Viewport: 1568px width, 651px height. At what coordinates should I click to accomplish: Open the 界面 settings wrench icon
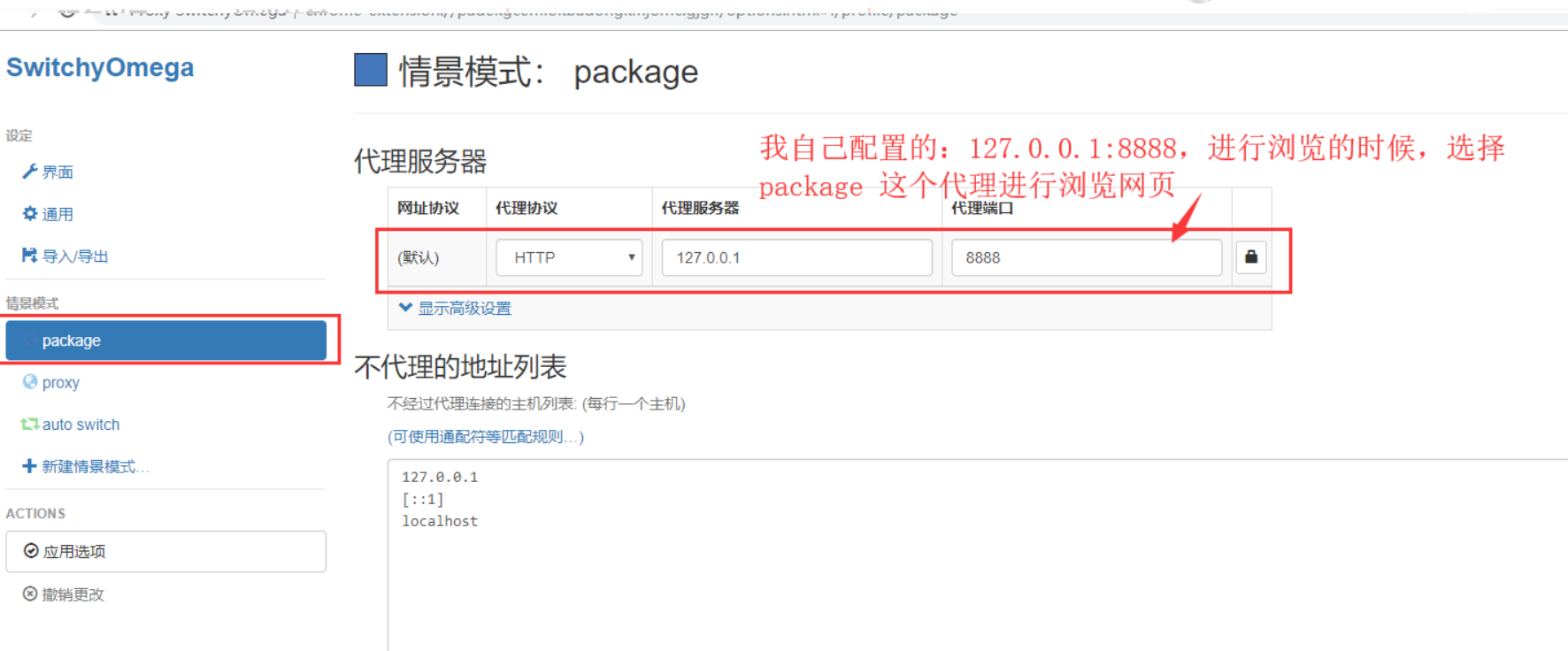click(30, 172)
